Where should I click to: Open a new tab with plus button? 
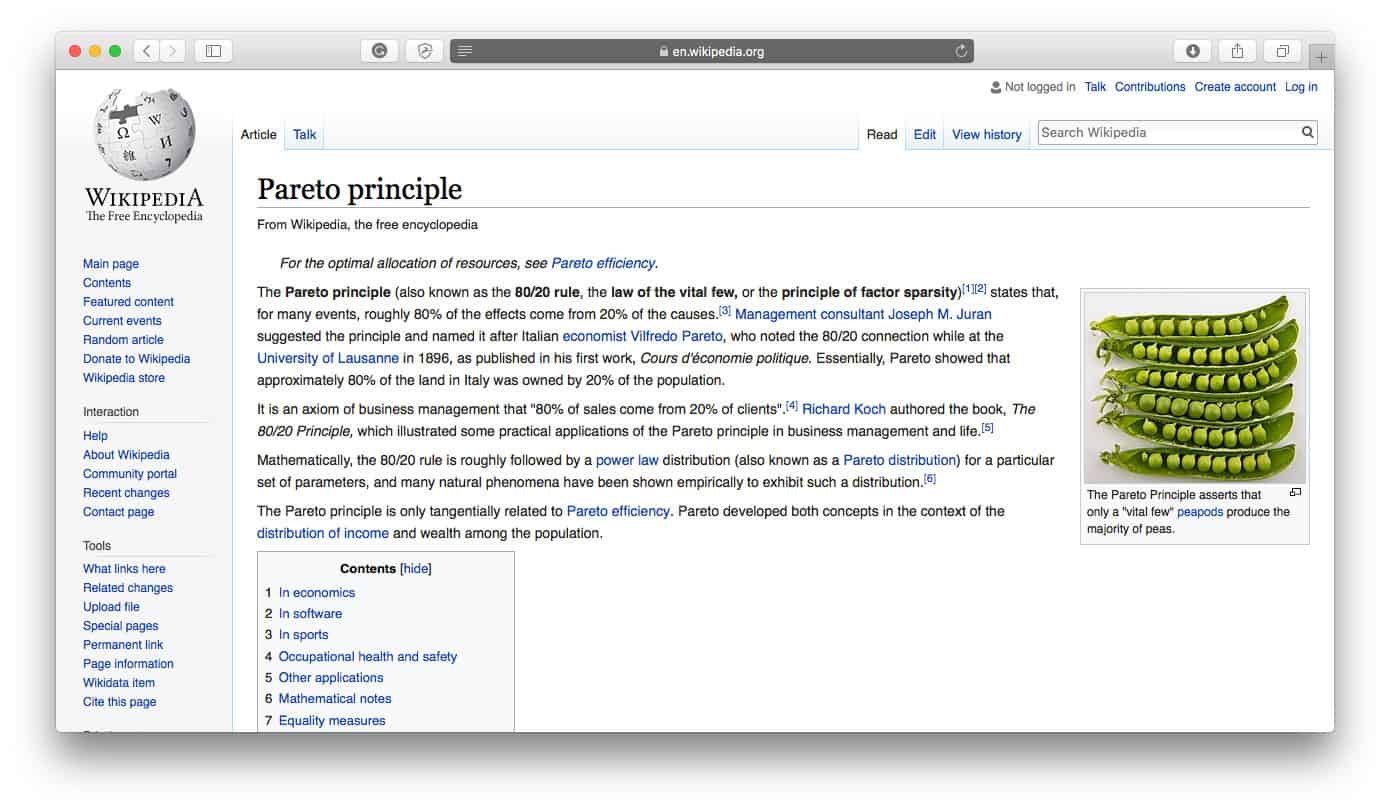(x=1321, y=57)
